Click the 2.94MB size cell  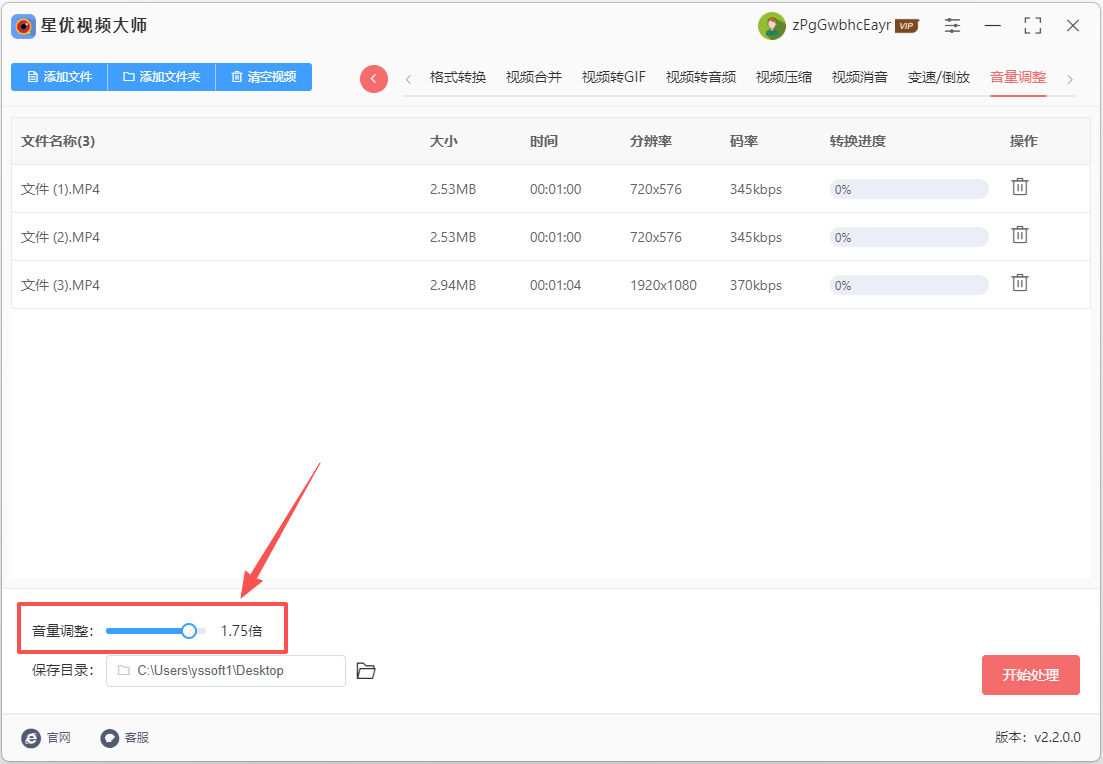453,286
